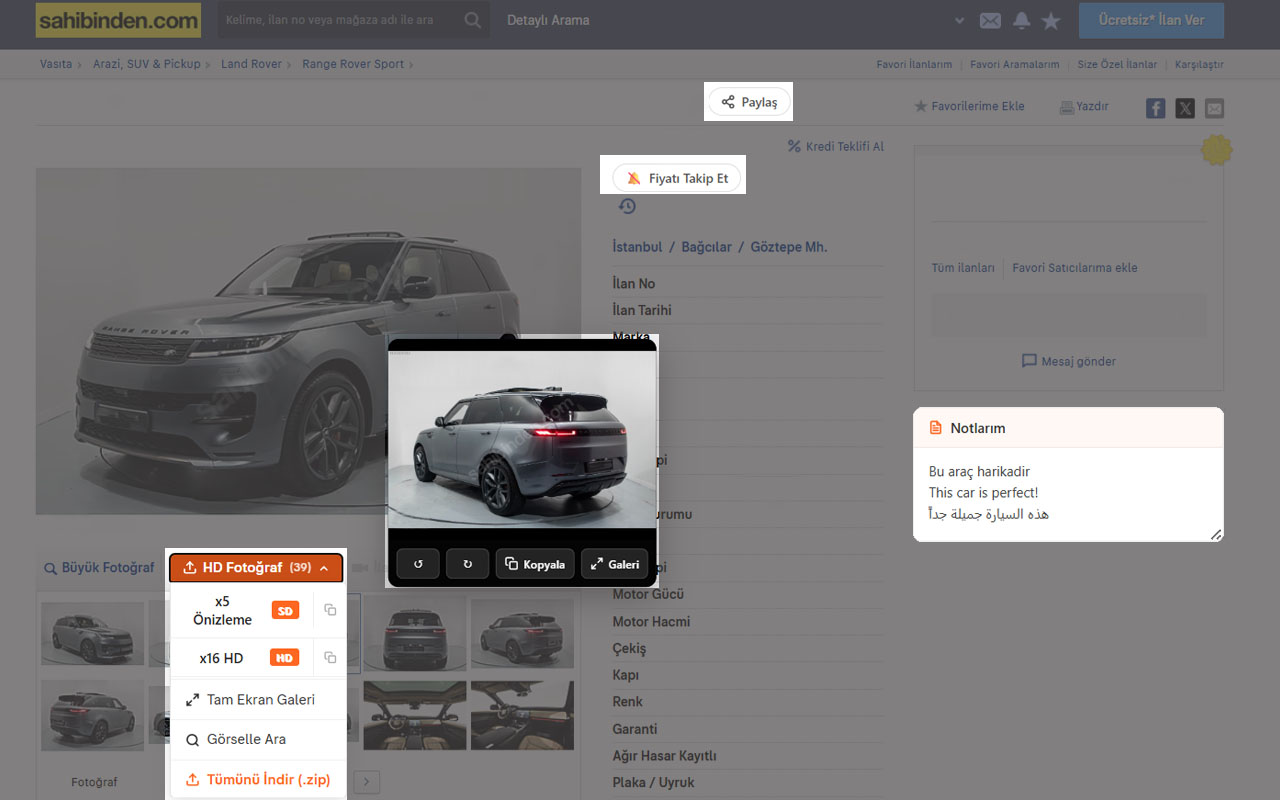The image size is (1280, 800).
Task: Open the notifications bell in header
Action: 1021,21
